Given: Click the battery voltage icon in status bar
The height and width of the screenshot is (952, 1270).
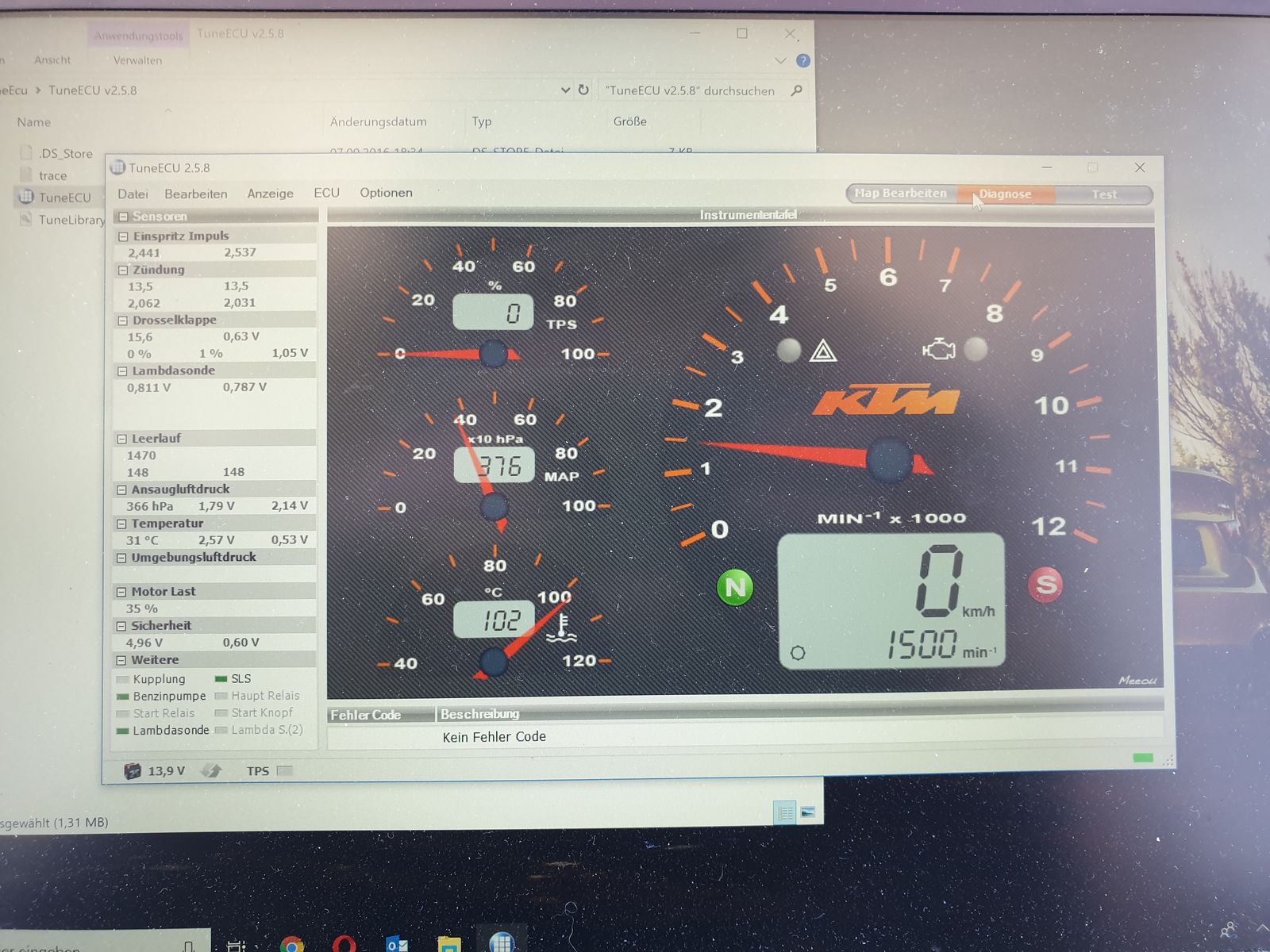Looking at the screenshot, I should [133, 770].
